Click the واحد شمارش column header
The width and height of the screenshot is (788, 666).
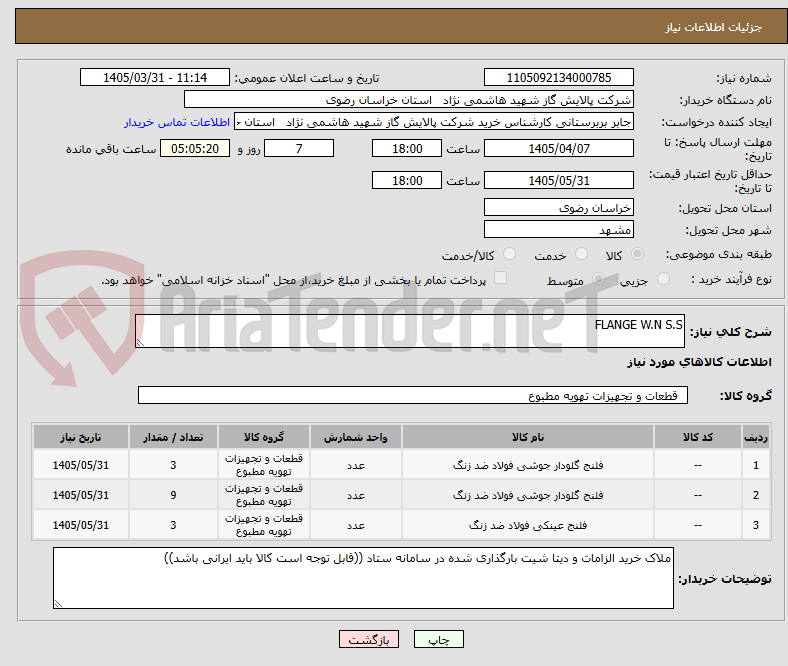coord(355,437)
